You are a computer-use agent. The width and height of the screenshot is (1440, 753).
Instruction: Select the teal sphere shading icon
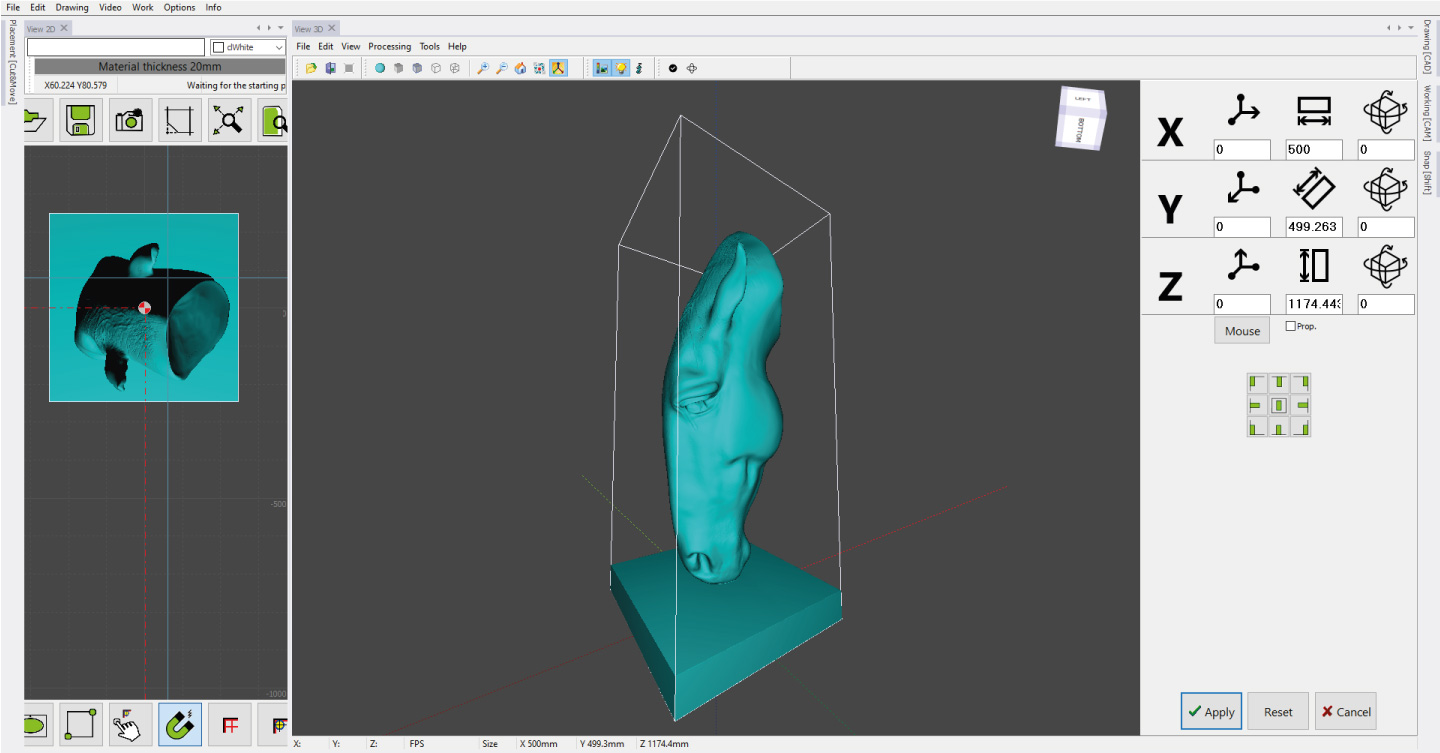(x=380, y=68)
